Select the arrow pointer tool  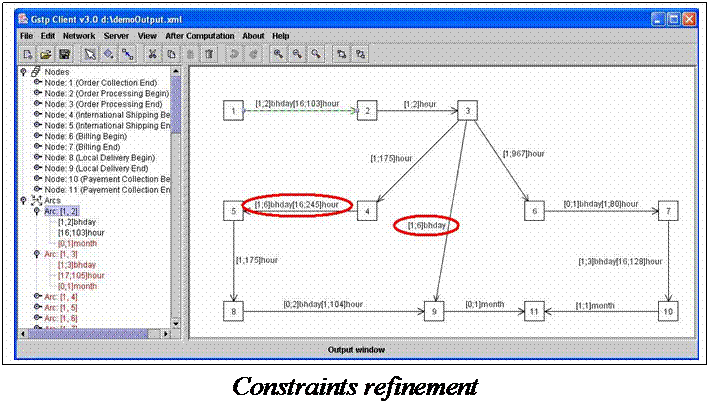pos(89,53)
